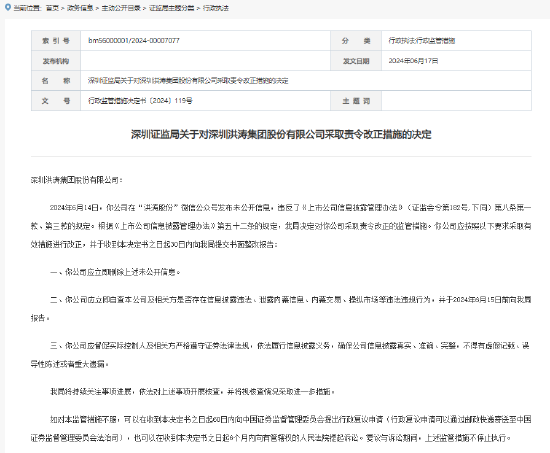Click the 分类 label cell
Image resolution: width=550 pixels, height=453 pixels.
click(x=356, y=41)
